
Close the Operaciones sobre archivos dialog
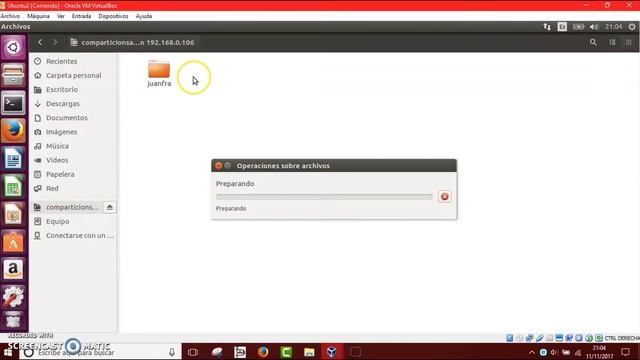pos(218,165)
